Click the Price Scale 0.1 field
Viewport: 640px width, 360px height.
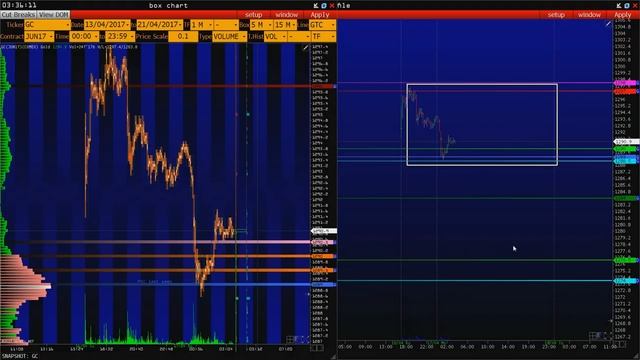183,36
